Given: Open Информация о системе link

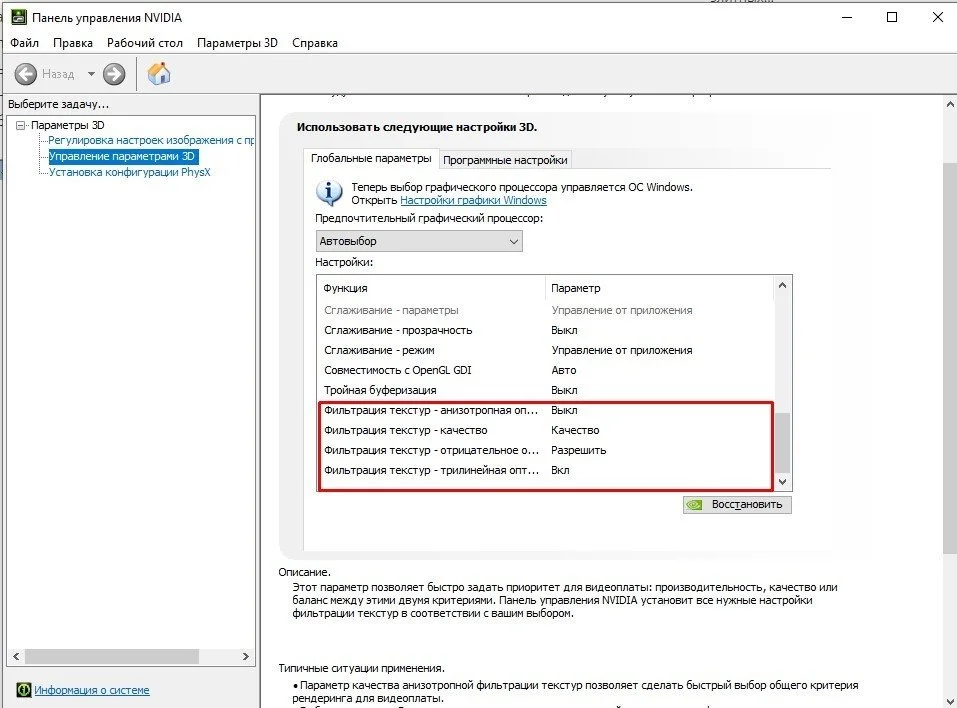Looking at the screenshot, I should pos(92,690).
